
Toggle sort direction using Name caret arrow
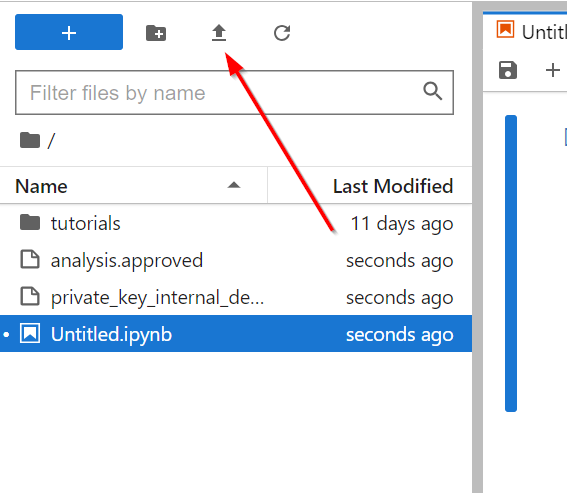[234, 185]
